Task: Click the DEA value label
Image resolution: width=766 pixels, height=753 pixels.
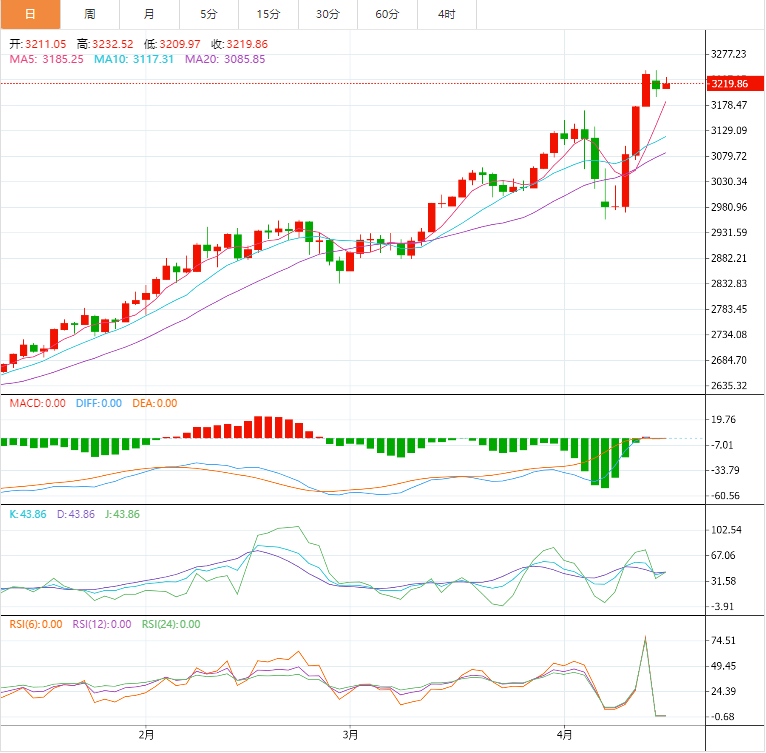Action: coord(155,403)
